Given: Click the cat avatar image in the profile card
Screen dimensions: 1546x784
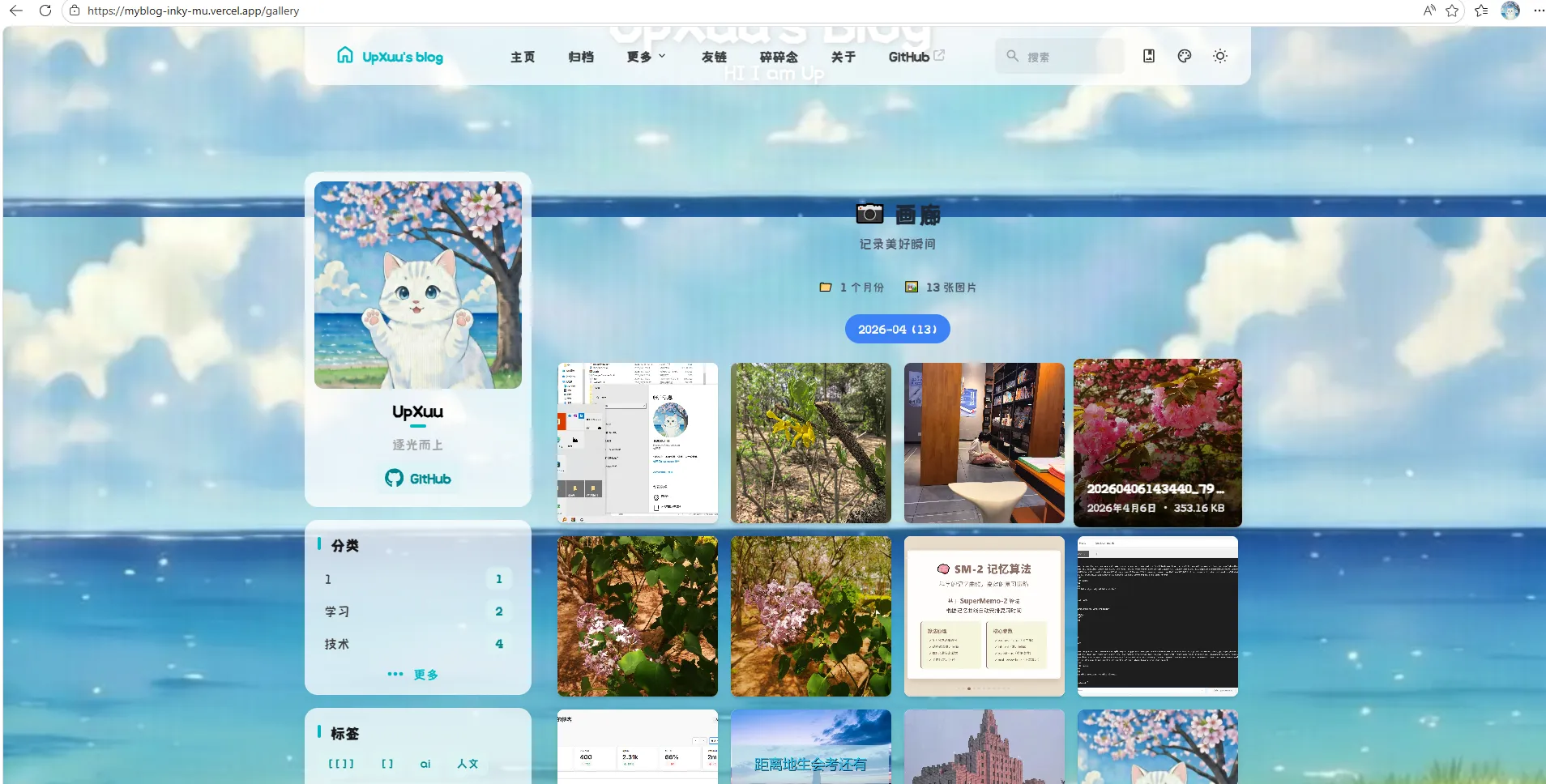Looking at the screenshot, I should [x=418, y=285].
